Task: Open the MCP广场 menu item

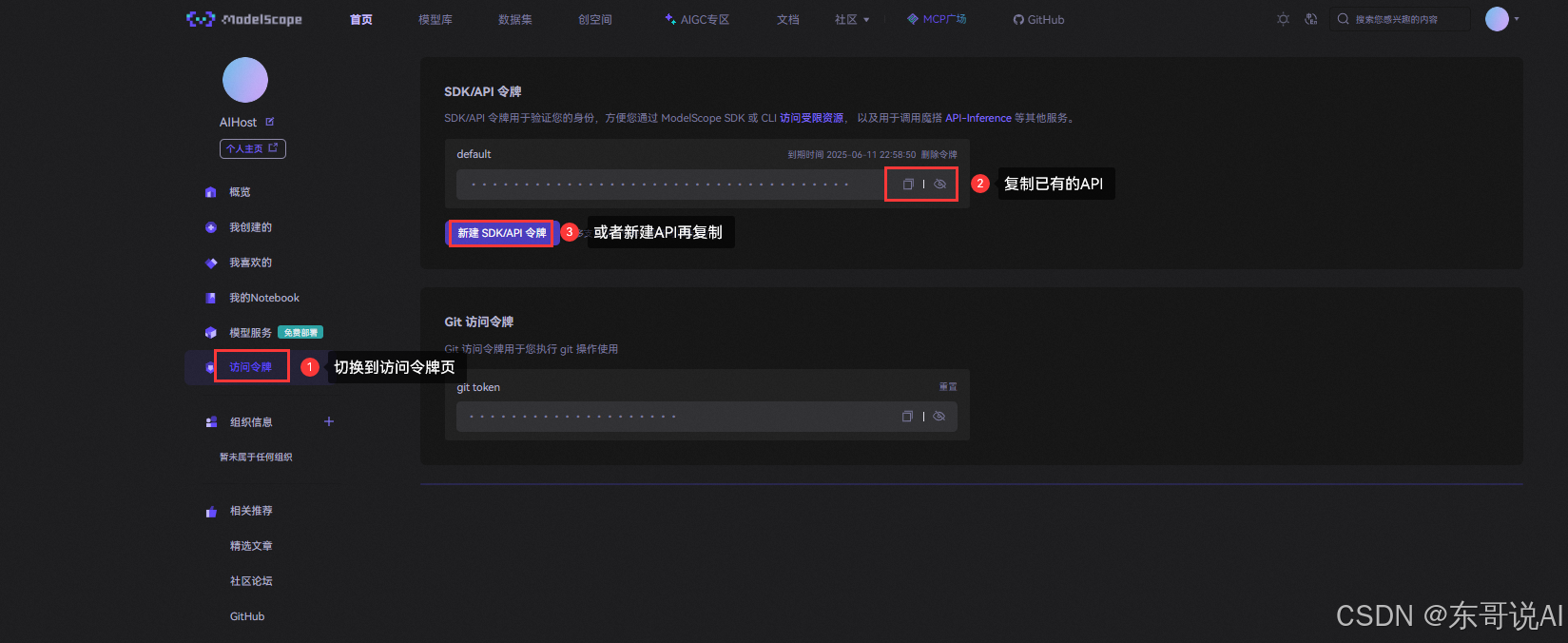Action: [937, 19]
